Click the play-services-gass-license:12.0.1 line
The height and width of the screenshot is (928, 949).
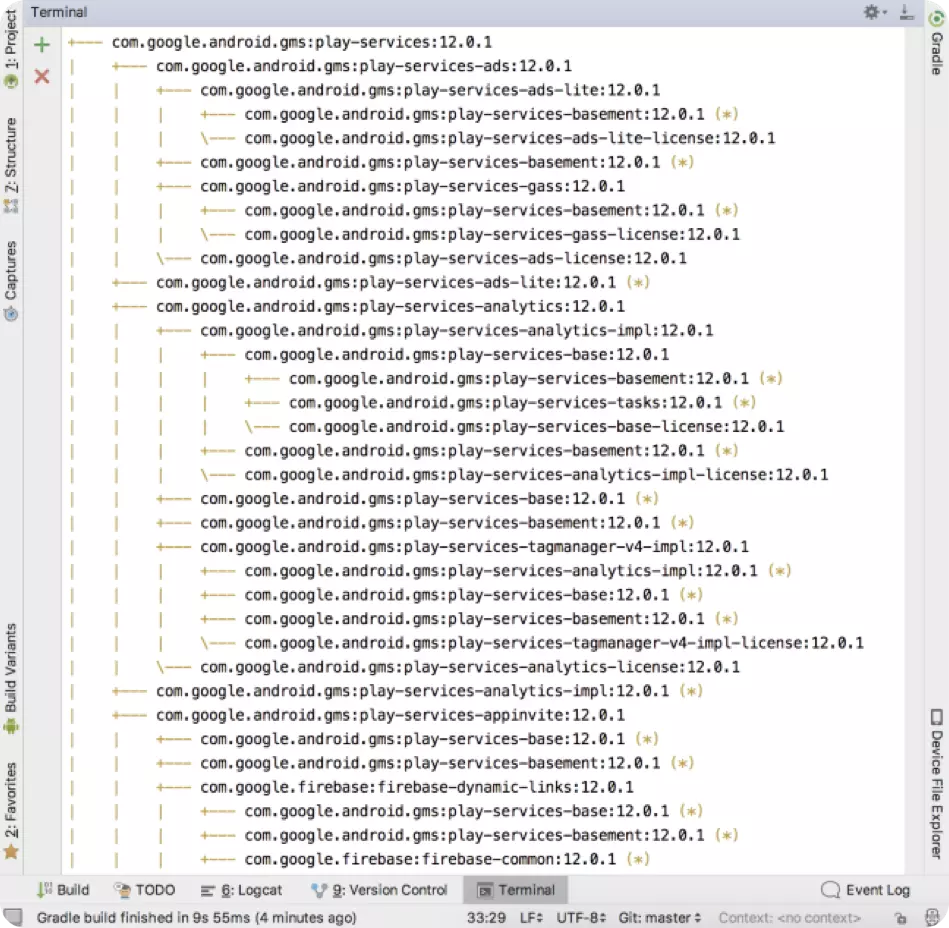pos(492,235)
